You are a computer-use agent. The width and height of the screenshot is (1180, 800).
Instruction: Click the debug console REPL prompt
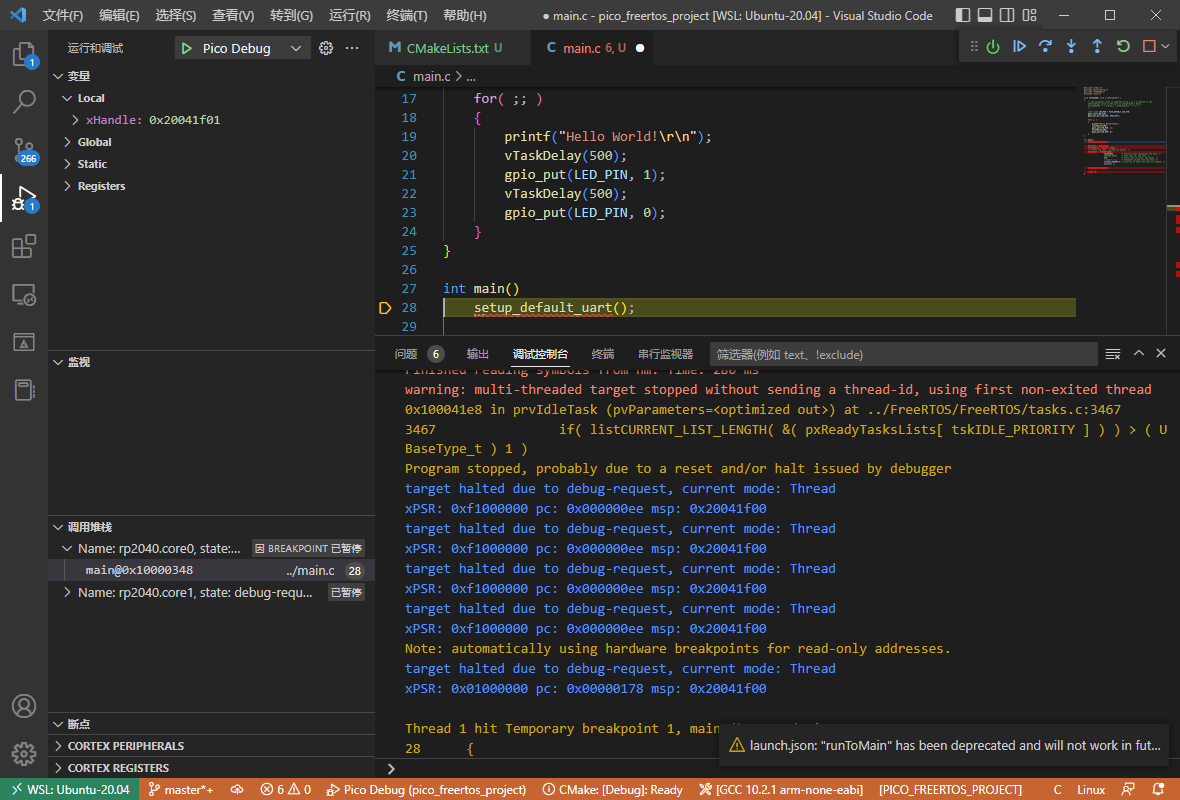click(777, 768)
